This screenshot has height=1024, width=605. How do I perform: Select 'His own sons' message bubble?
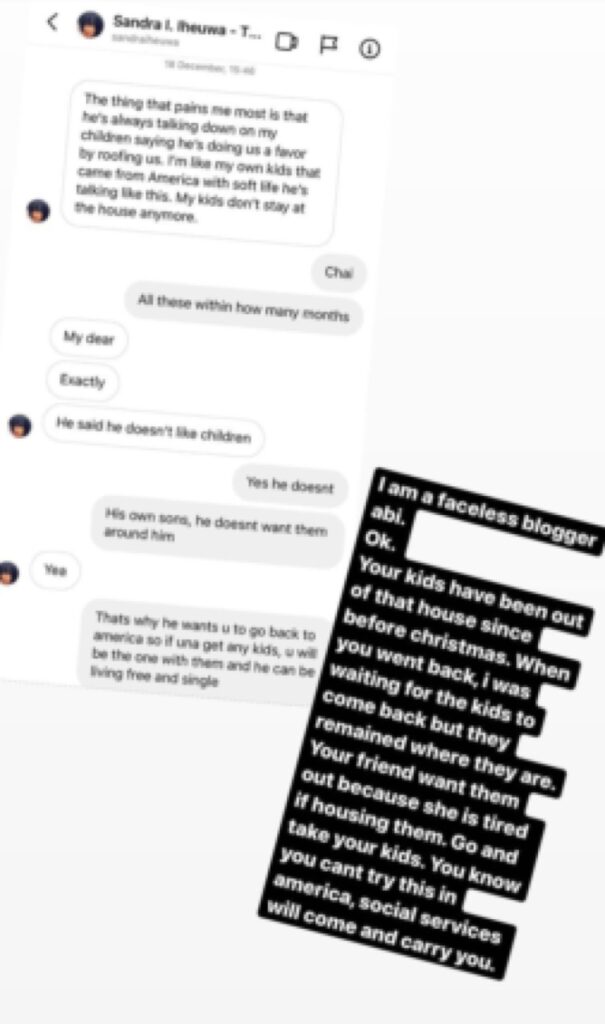point(217,530)
